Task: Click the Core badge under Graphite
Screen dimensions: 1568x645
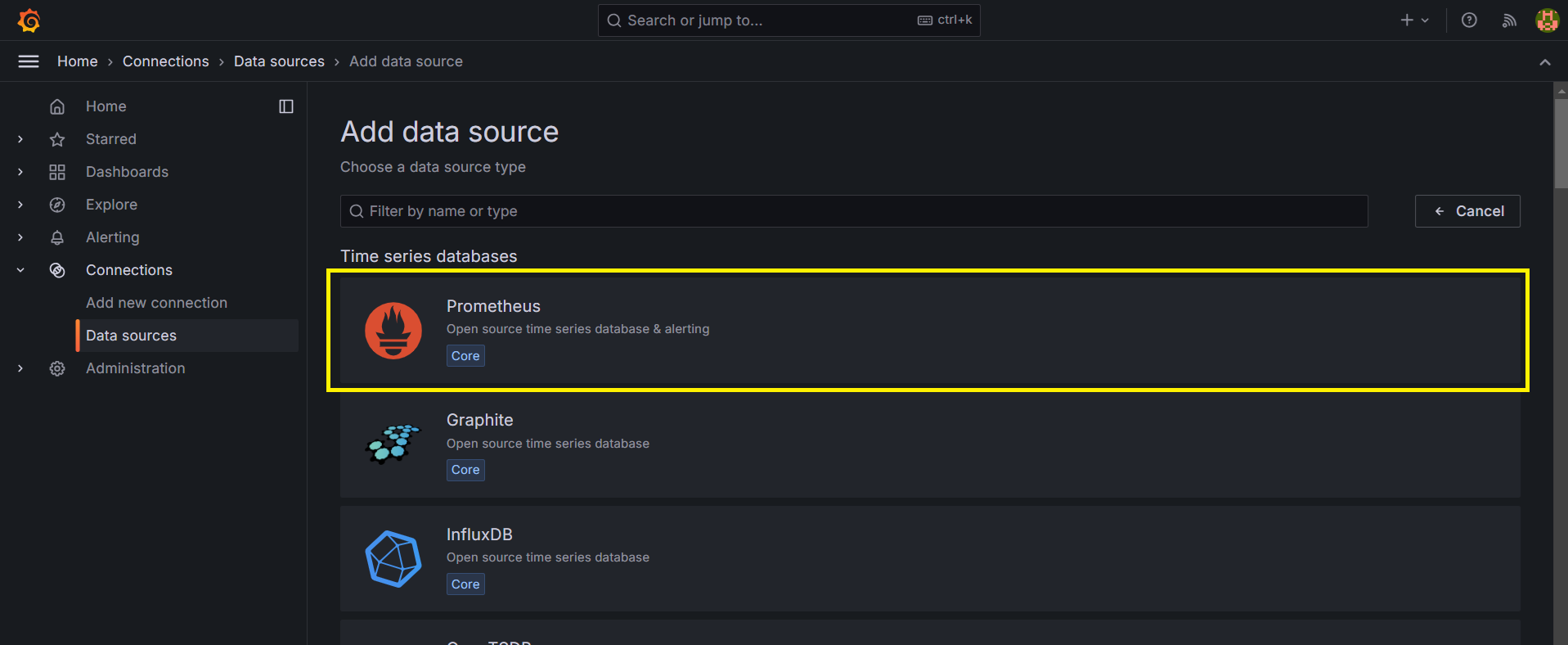Action: (465, 470)
